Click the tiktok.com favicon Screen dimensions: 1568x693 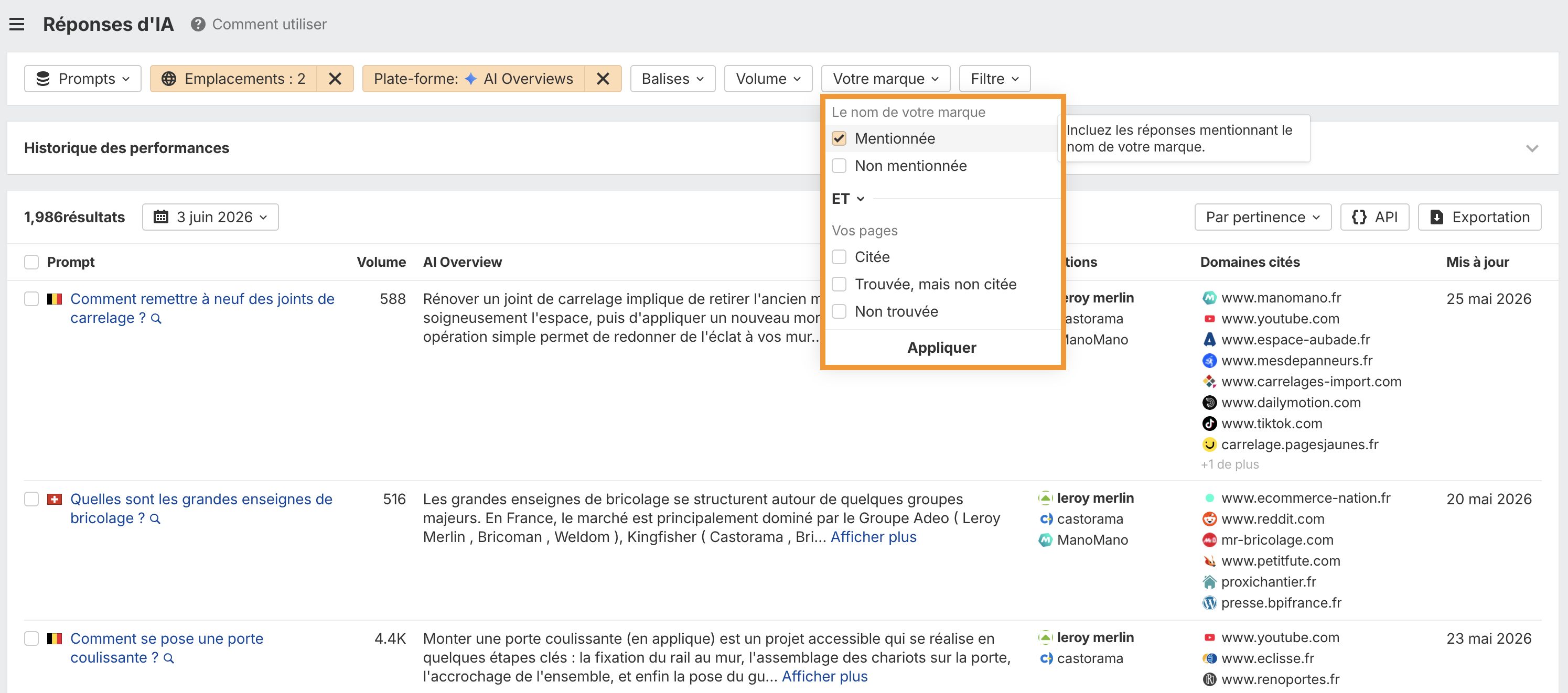coord(1209,424)
